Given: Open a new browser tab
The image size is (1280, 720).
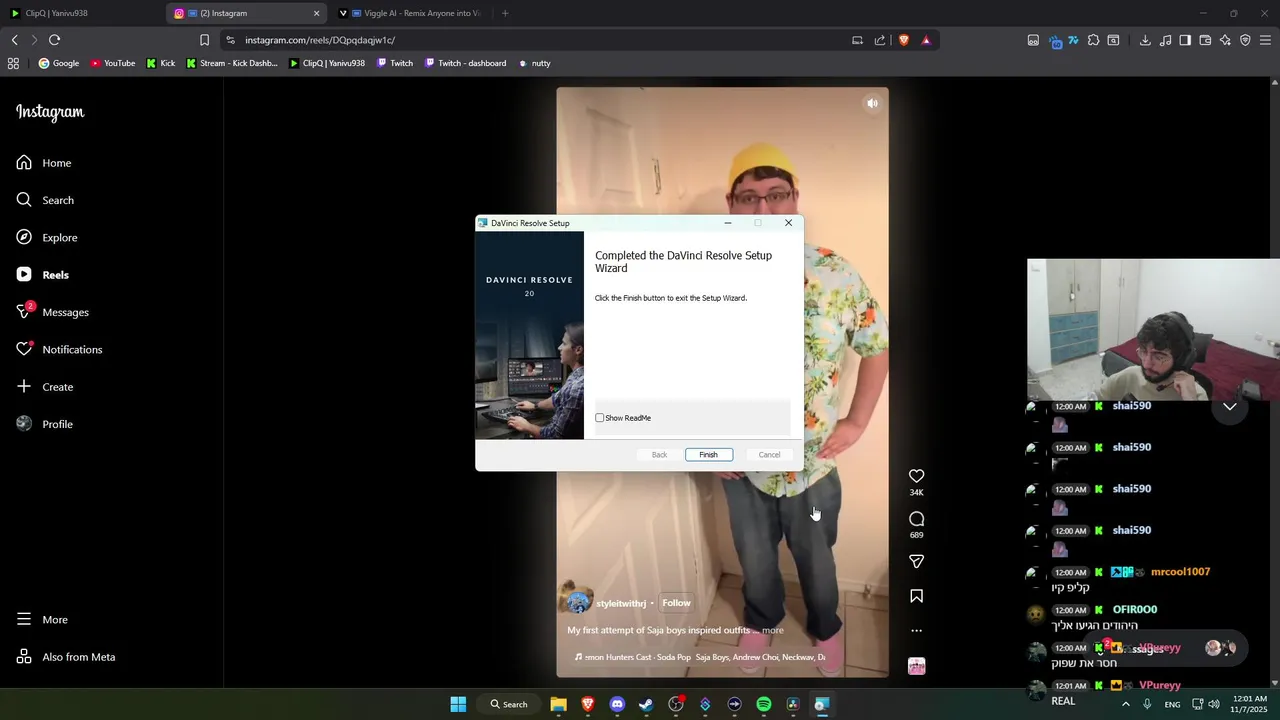Looking at the screenshot, I should pos(505,13).
